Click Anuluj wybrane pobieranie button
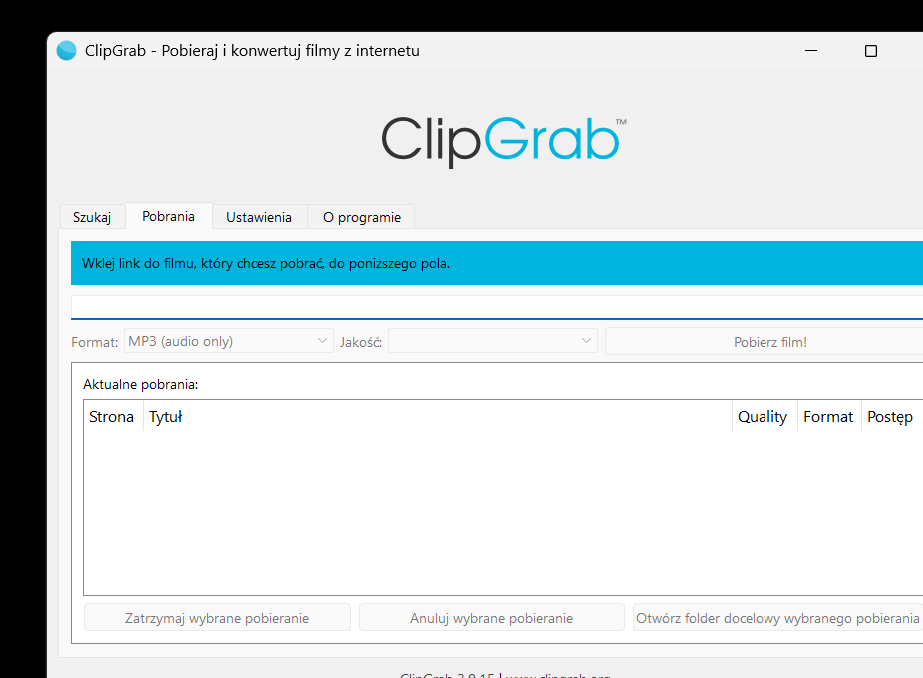 pyautogui.click(x=492, y=618)
